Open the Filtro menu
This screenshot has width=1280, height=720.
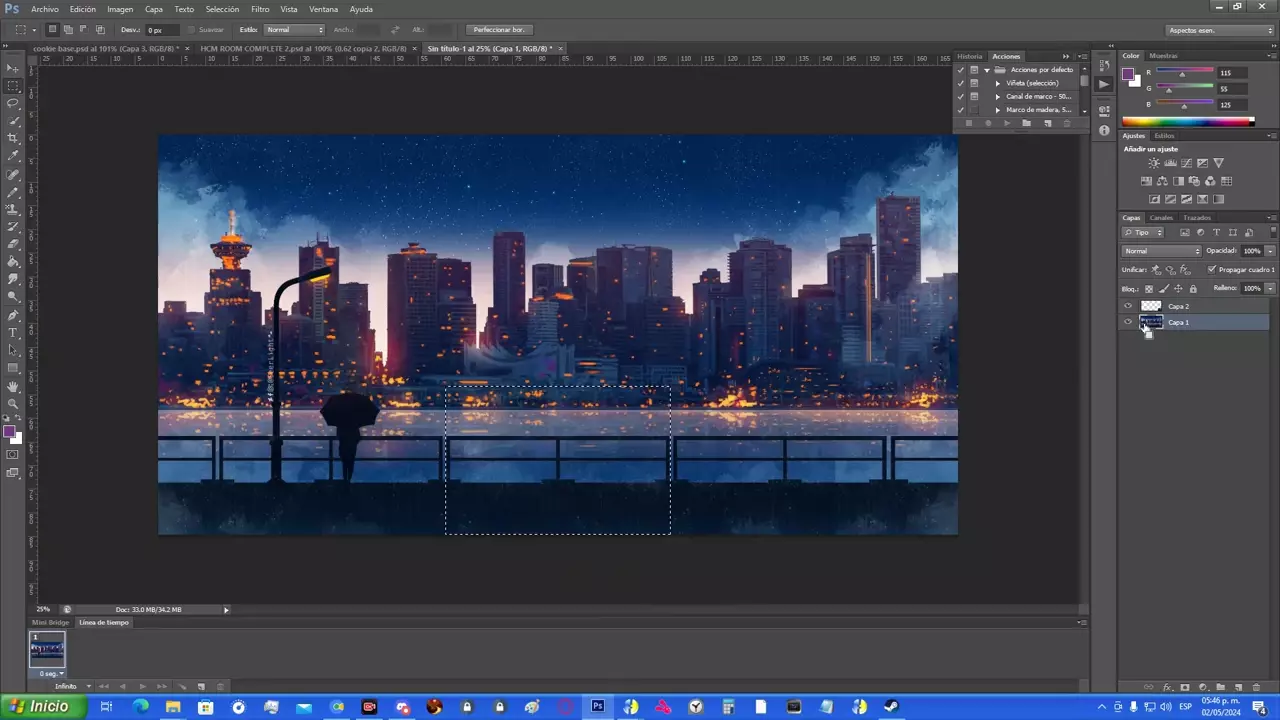[260, 9]
